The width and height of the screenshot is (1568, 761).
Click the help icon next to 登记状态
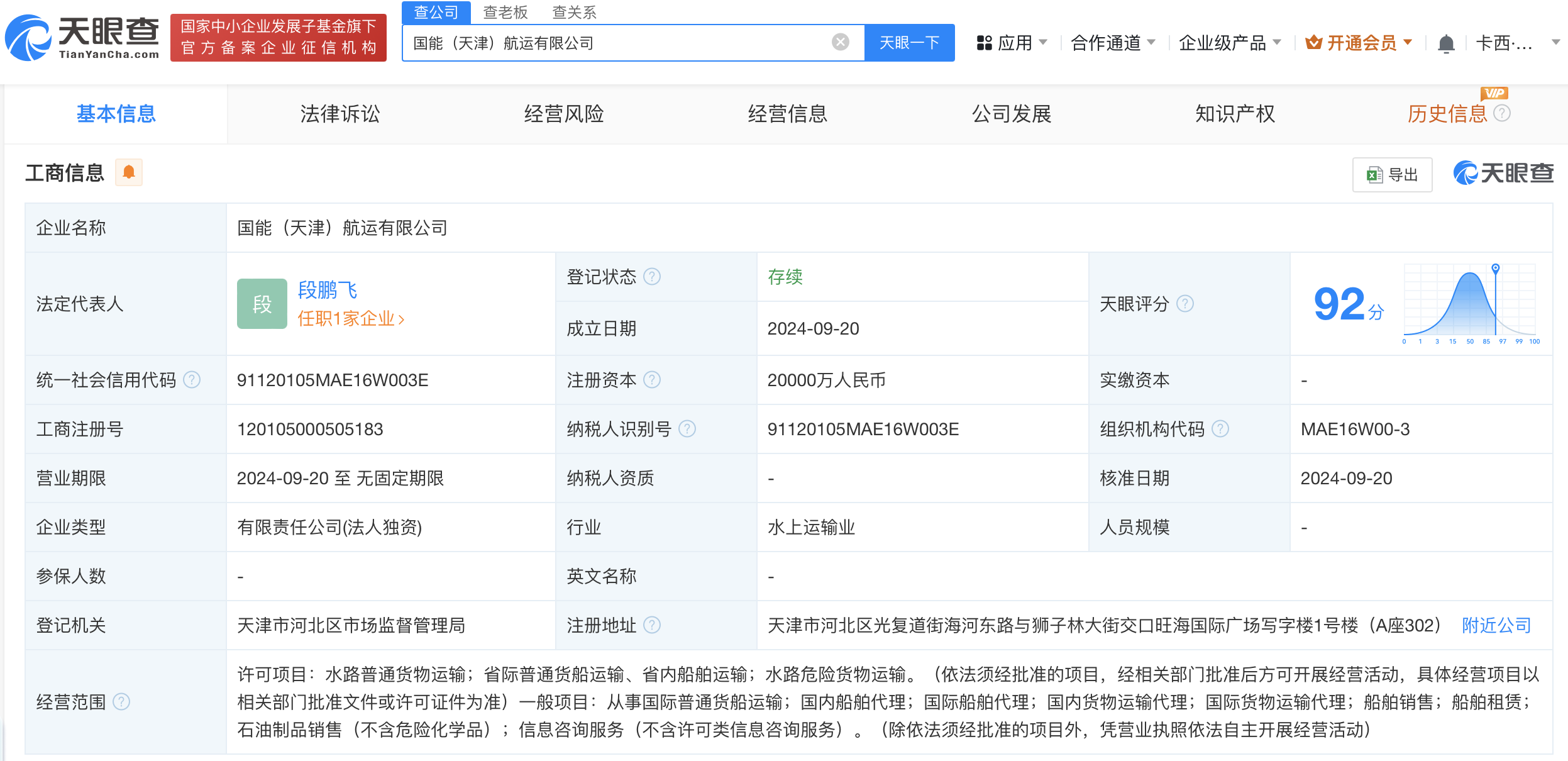(x=653, y=277)
